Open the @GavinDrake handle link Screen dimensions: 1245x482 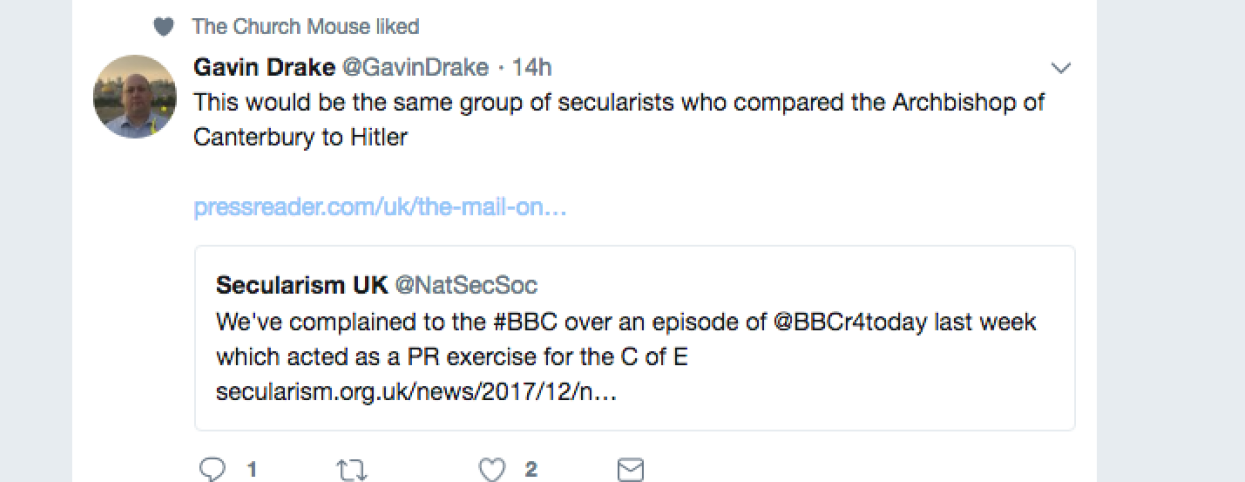click(x=416, y=68)
